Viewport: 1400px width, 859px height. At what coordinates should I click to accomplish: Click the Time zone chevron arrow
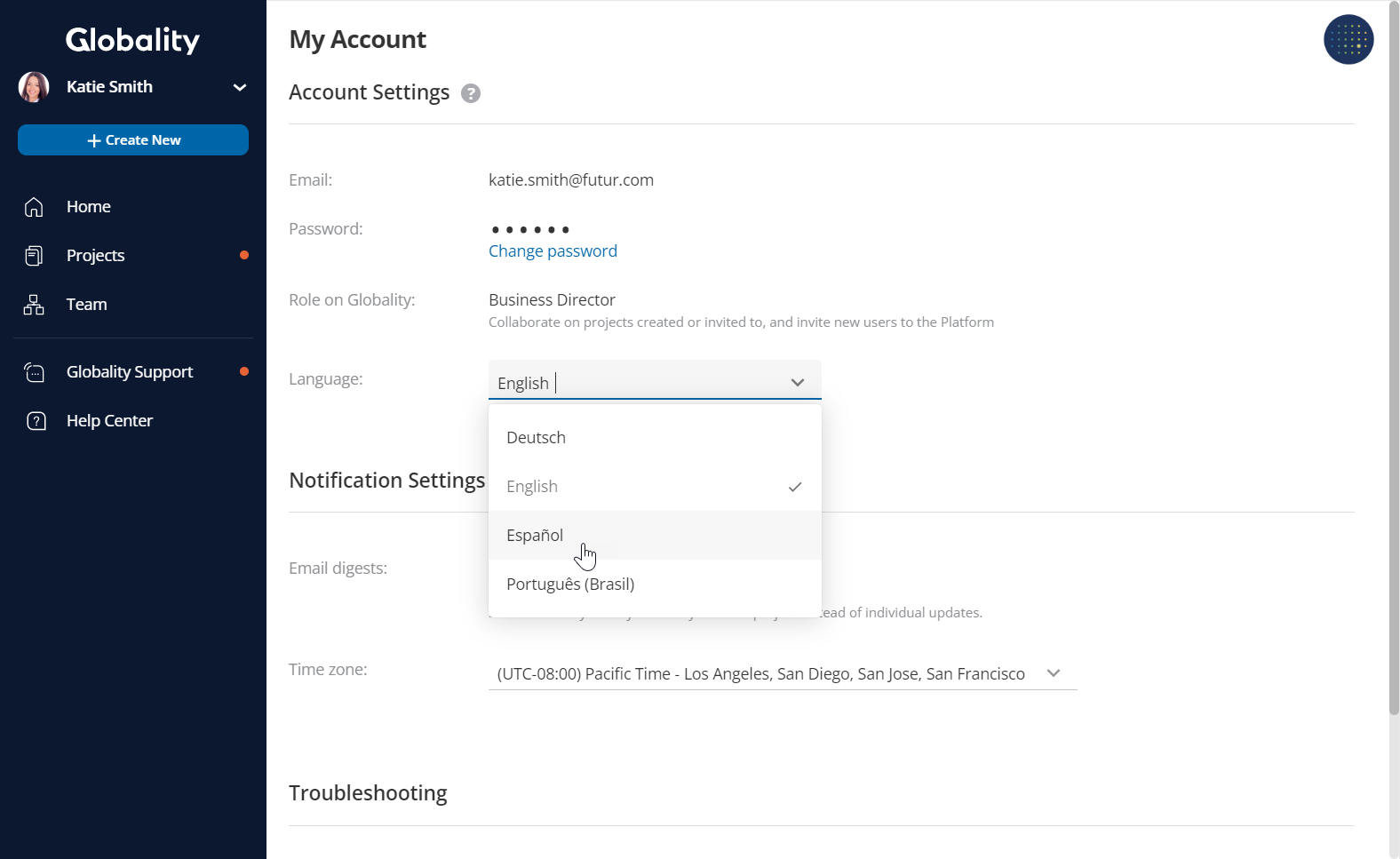[1054, 673]
